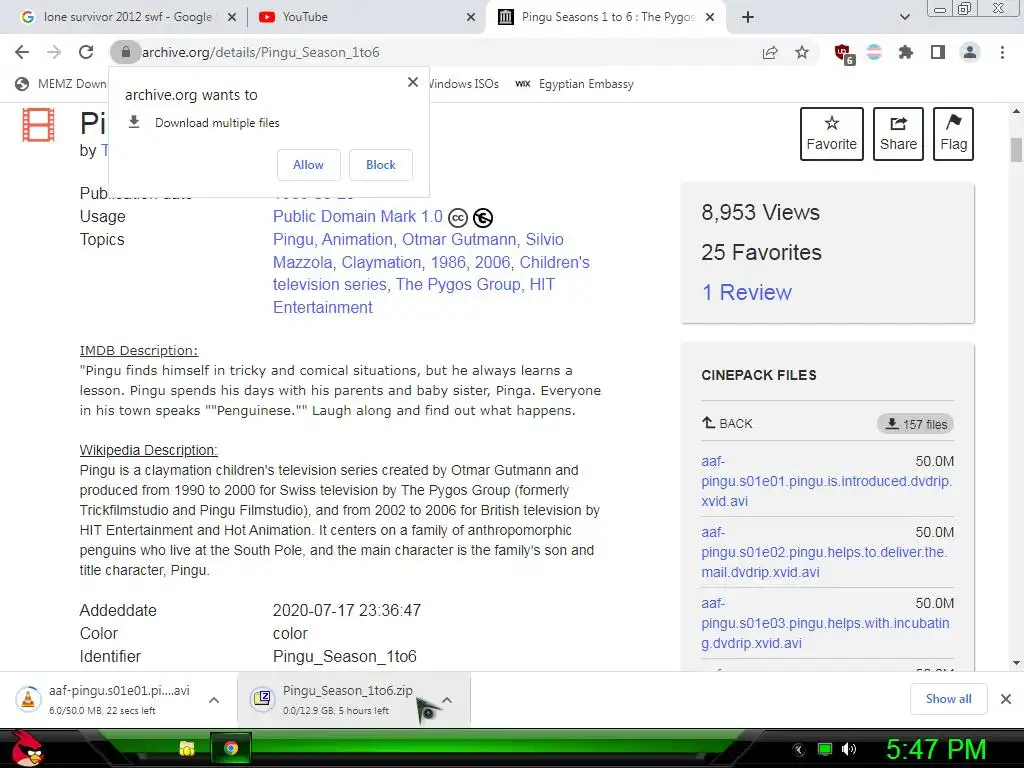Click the scrollbar down arrow
Screen dimensions: 1024x768
click(x=1016, y=664)
